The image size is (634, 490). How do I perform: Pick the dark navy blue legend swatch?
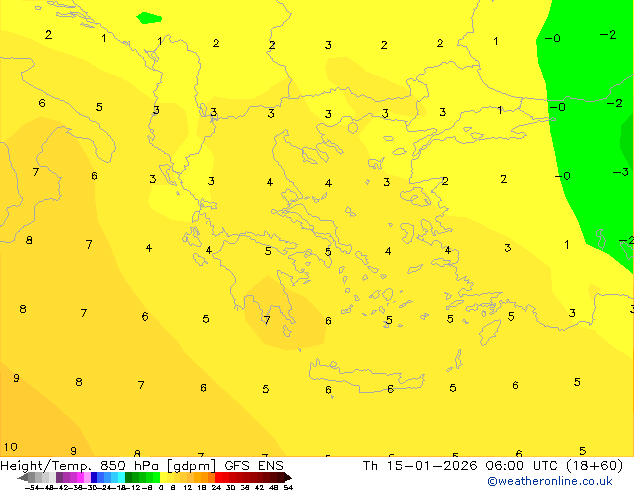[x=94, y=477]
